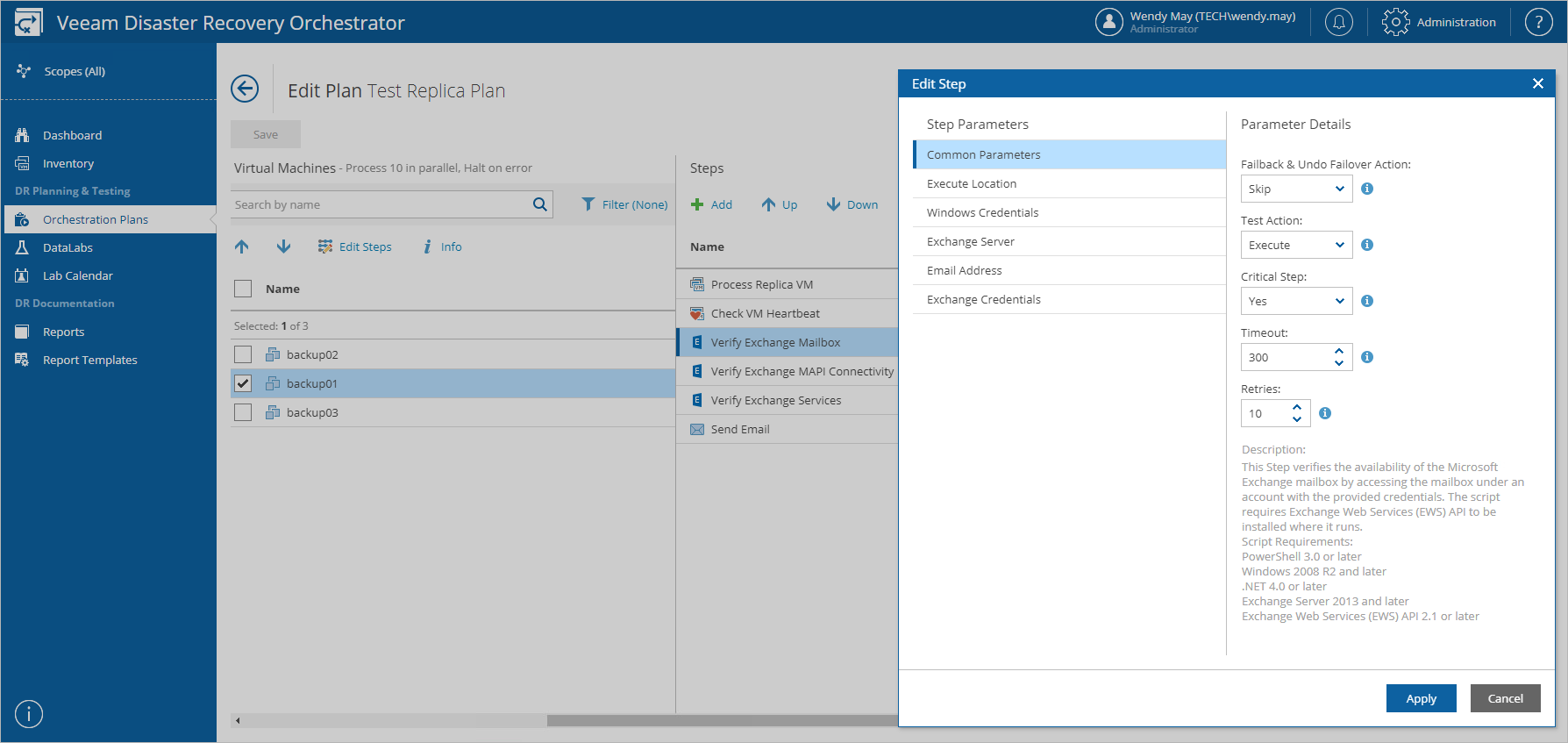
Task: Open Orchestration Plans in sidebar
Action: pyautogui.click(x=110, y=219)
